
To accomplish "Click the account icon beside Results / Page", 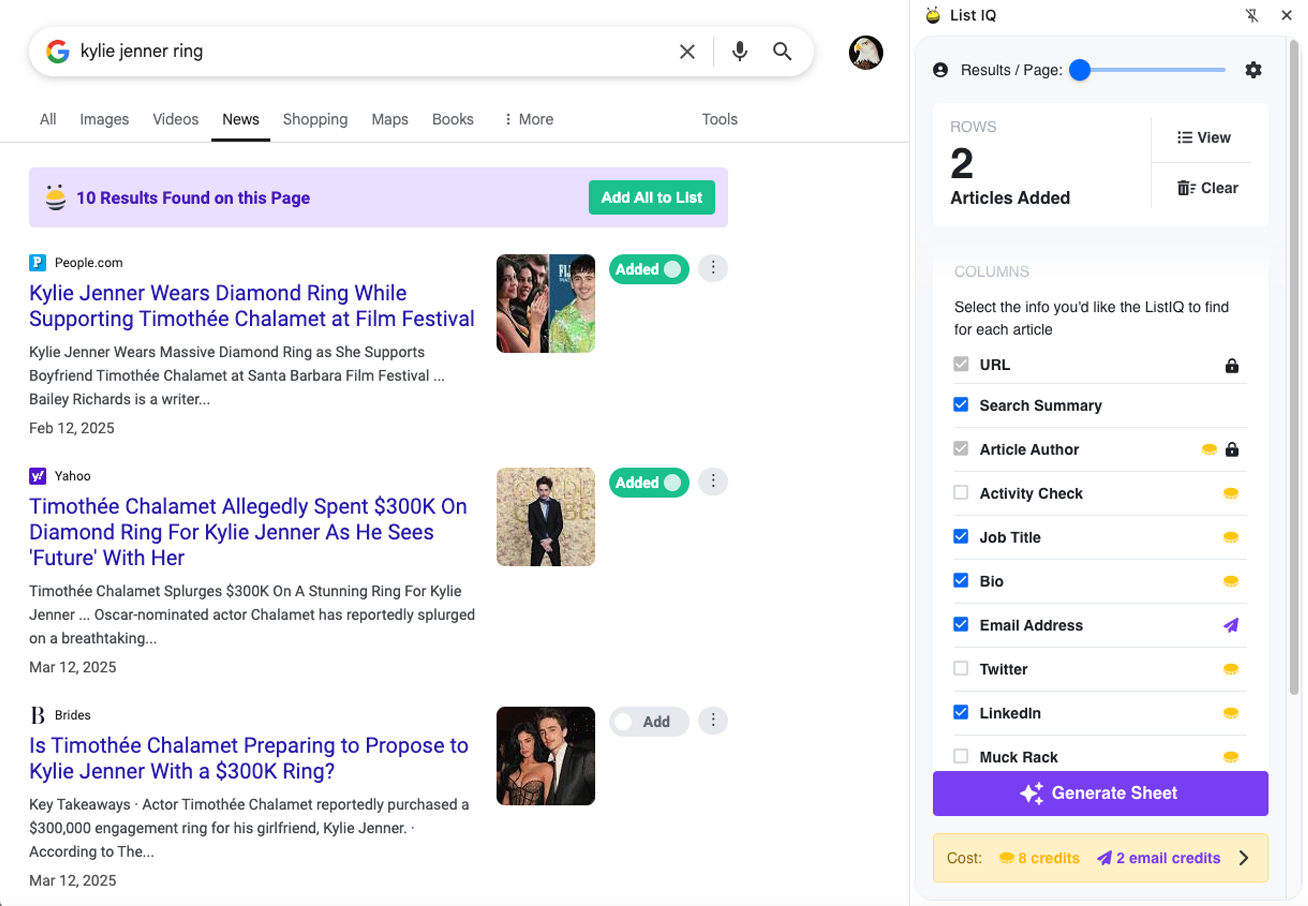I will pyautogui.click(x=940, y=70).
